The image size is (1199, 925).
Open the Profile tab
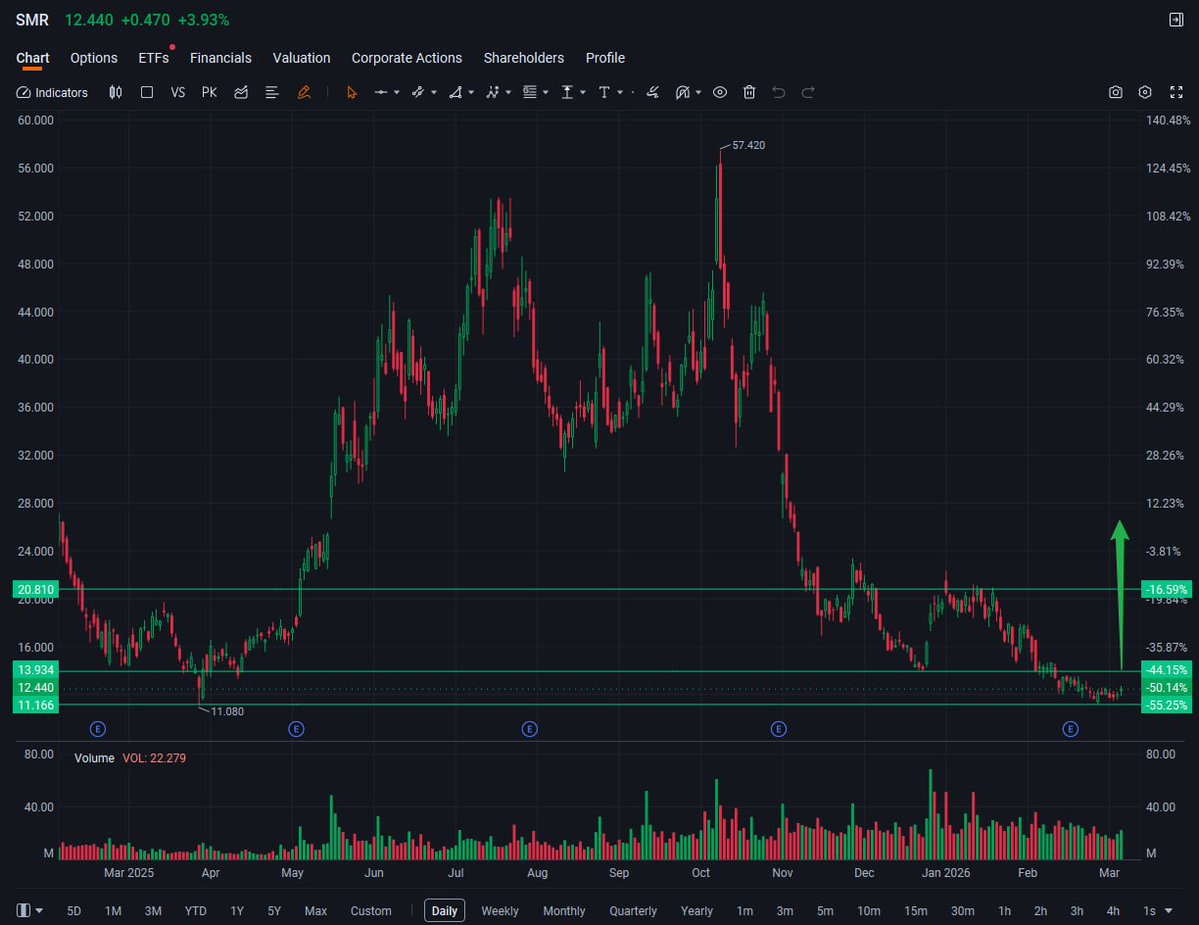point(605,58)
